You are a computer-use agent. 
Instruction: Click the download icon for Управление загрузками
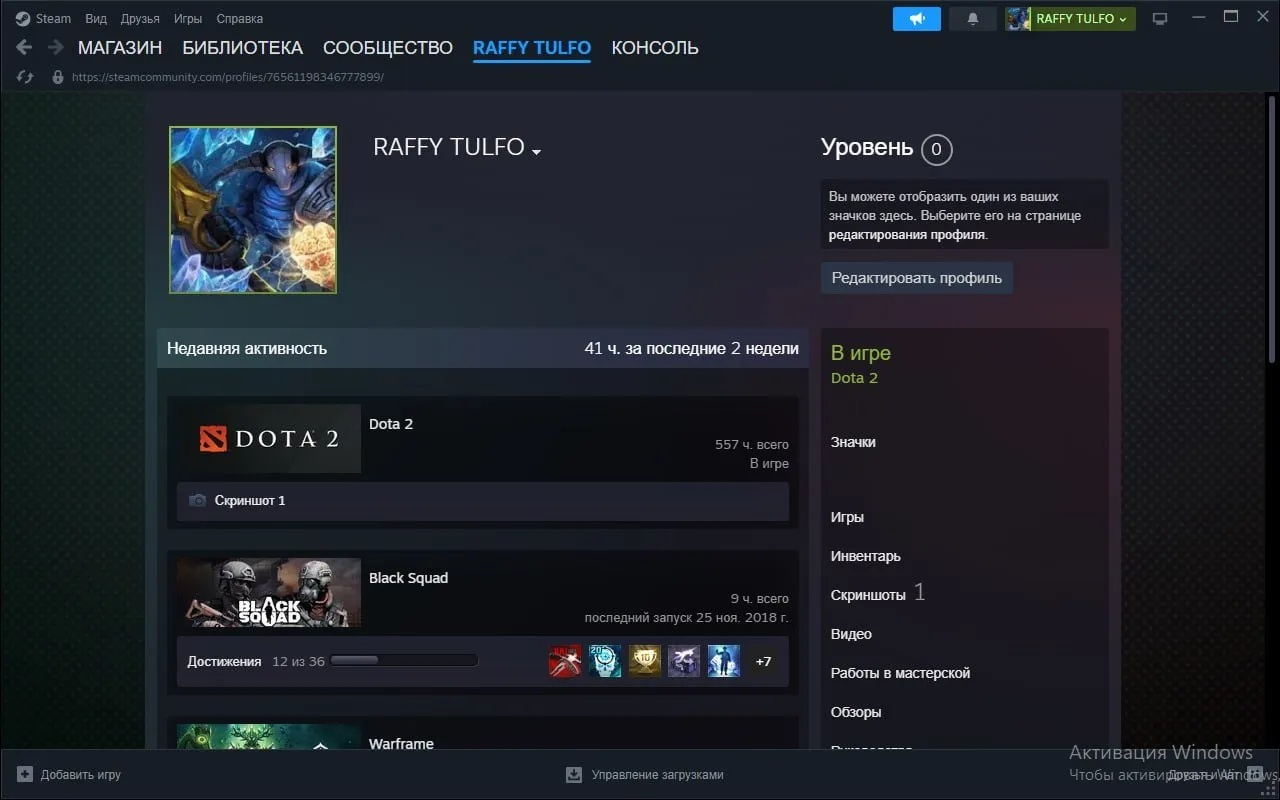[x=574, y=774]
